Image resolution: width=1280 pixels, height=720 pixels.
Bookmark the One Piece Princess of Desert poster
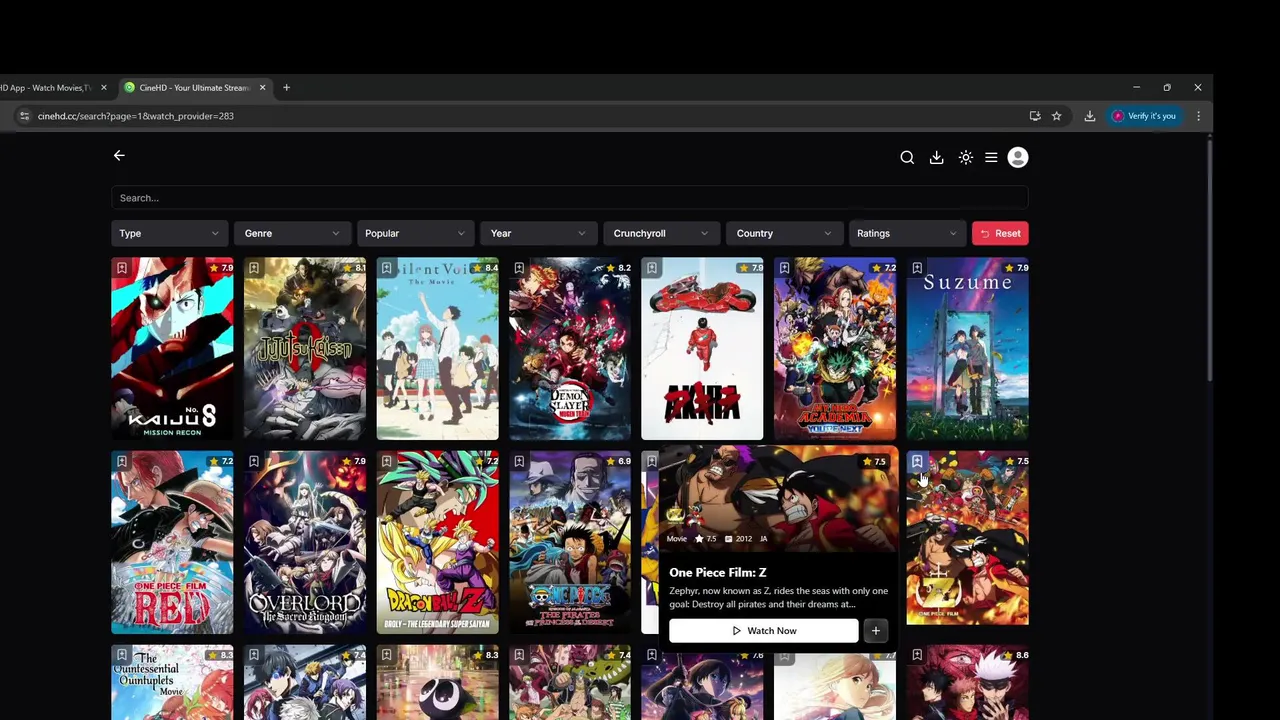(519, 462)
